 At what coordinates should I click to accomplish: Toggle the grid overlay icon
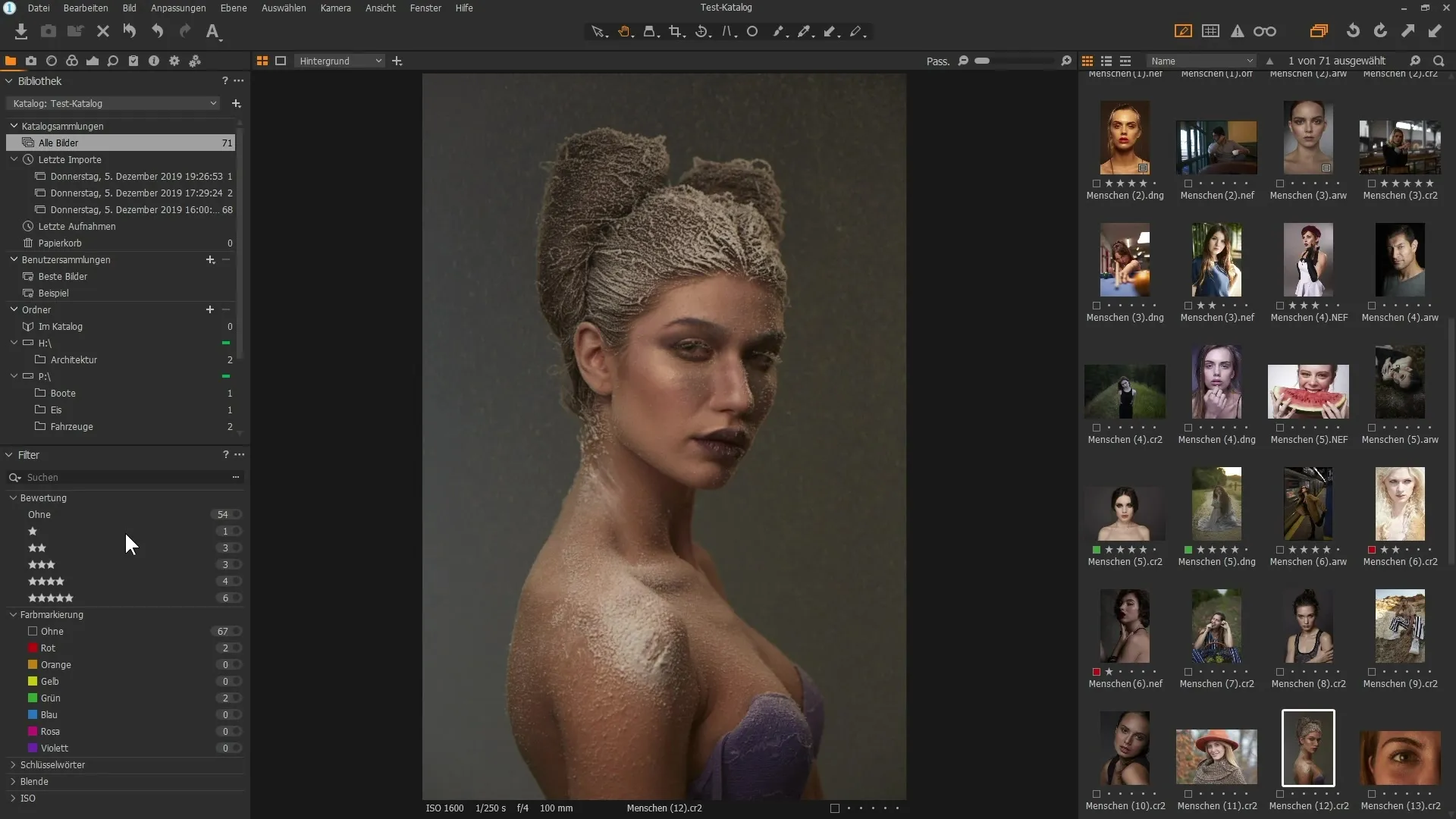(x=1211, y=31)
